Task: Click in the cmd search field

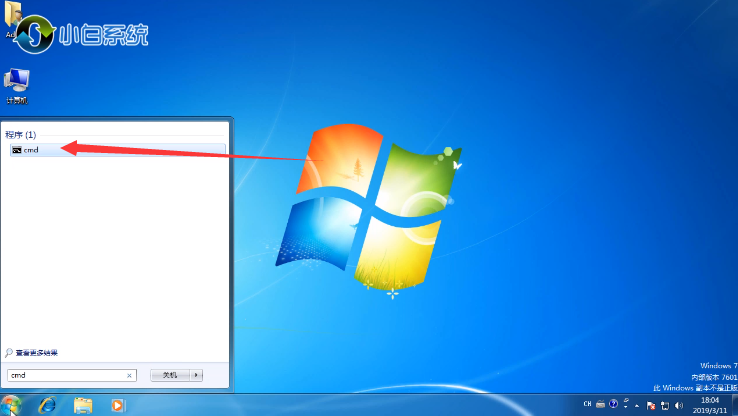Action: [65, 375]
